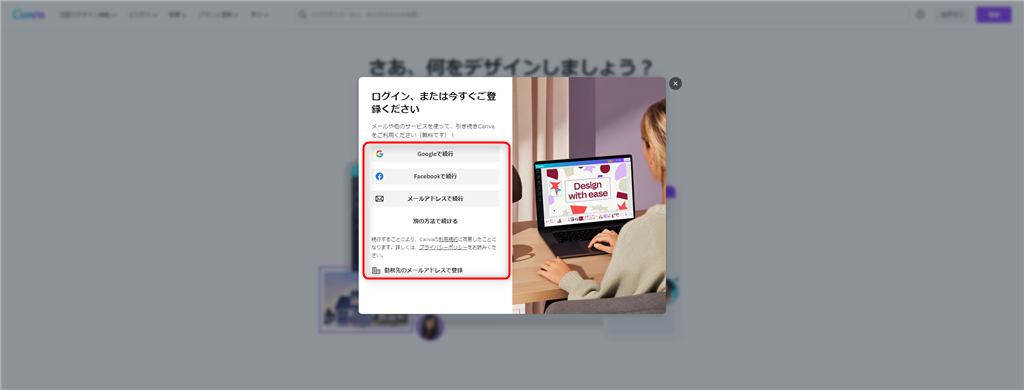Open the プランと価格 header menu
1024x390 pixels.
pyautogui.click(x=218, y=14)
